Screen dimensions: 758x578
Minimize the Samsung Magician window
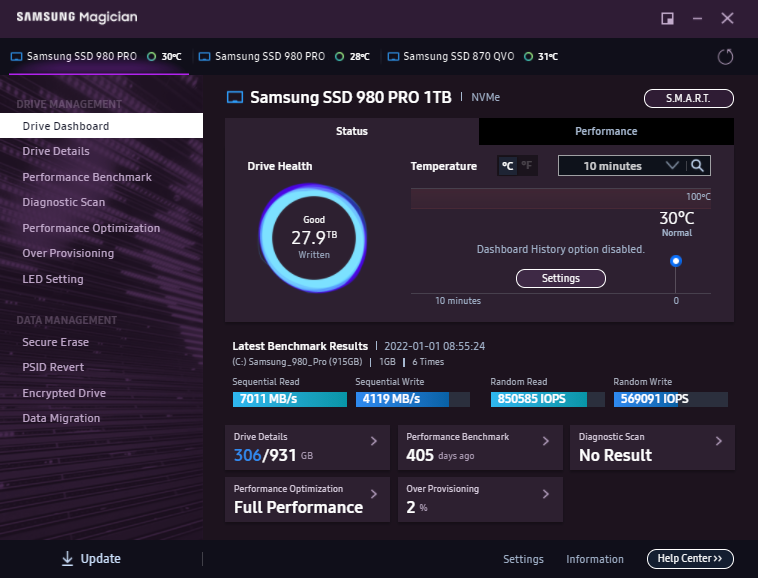point(697,18)
